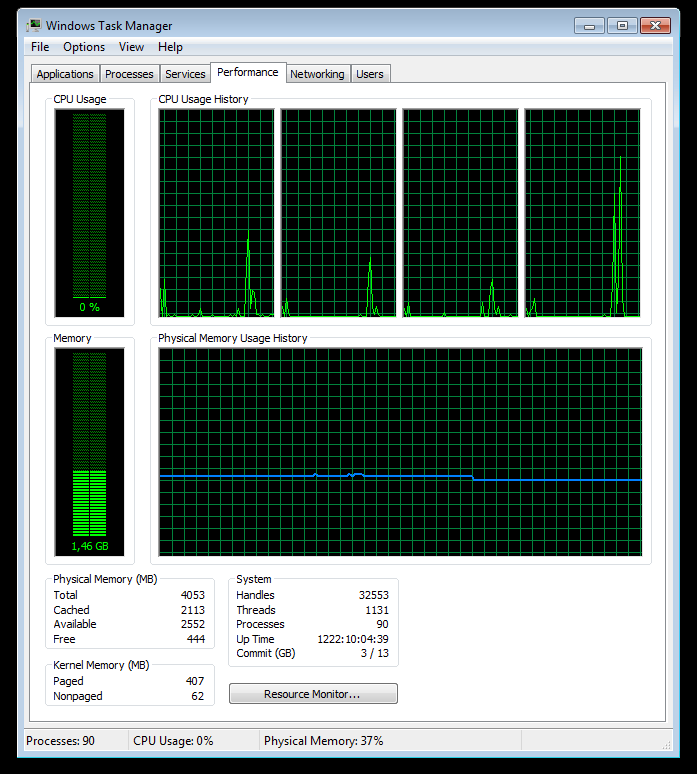Screen dimensions: 697x774
Task: Maximize the Task Manager window
Action: 622,25
